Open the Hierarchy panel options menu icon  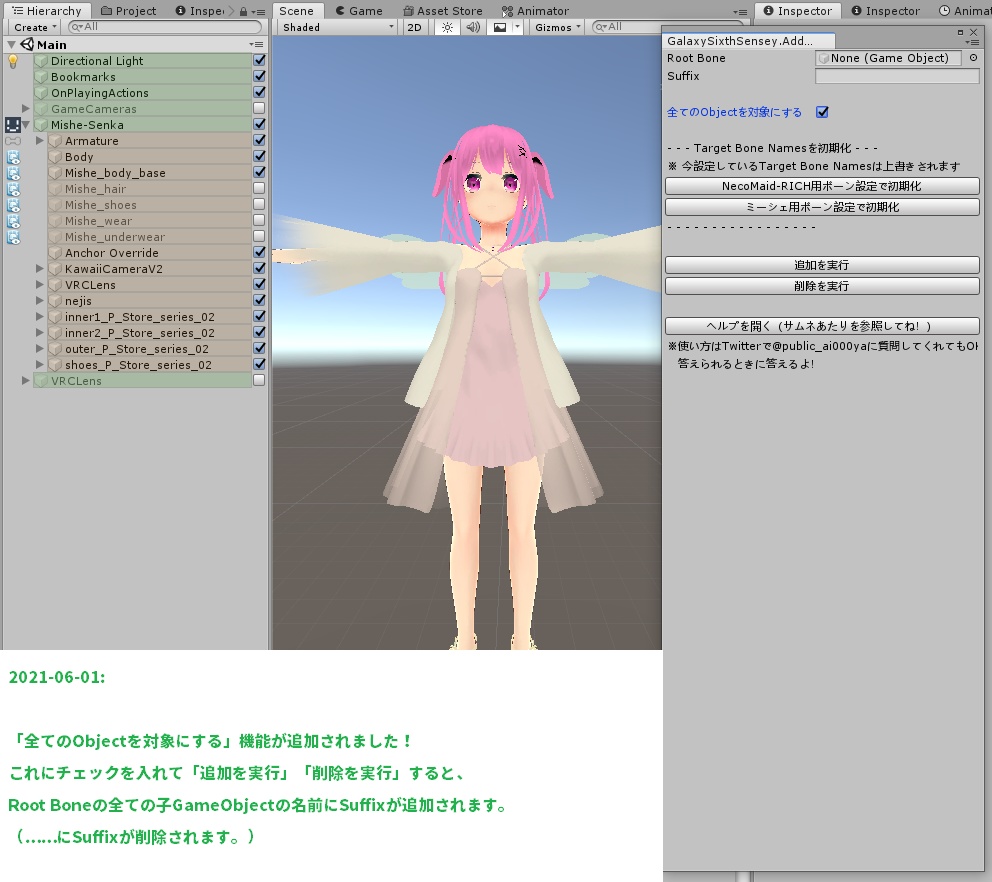tap(258, 11)
